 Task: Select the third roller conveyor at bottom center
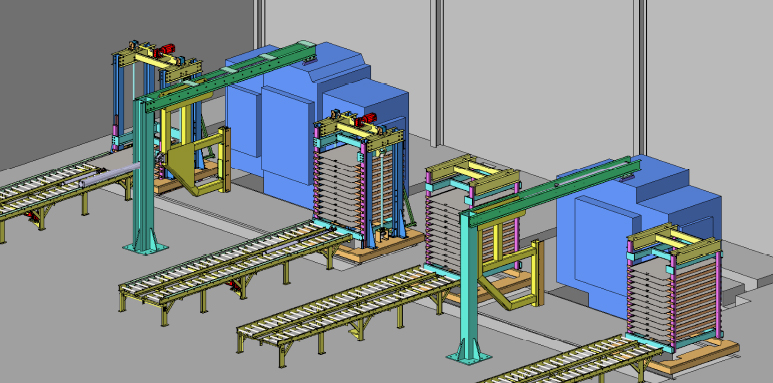[348, 311]
